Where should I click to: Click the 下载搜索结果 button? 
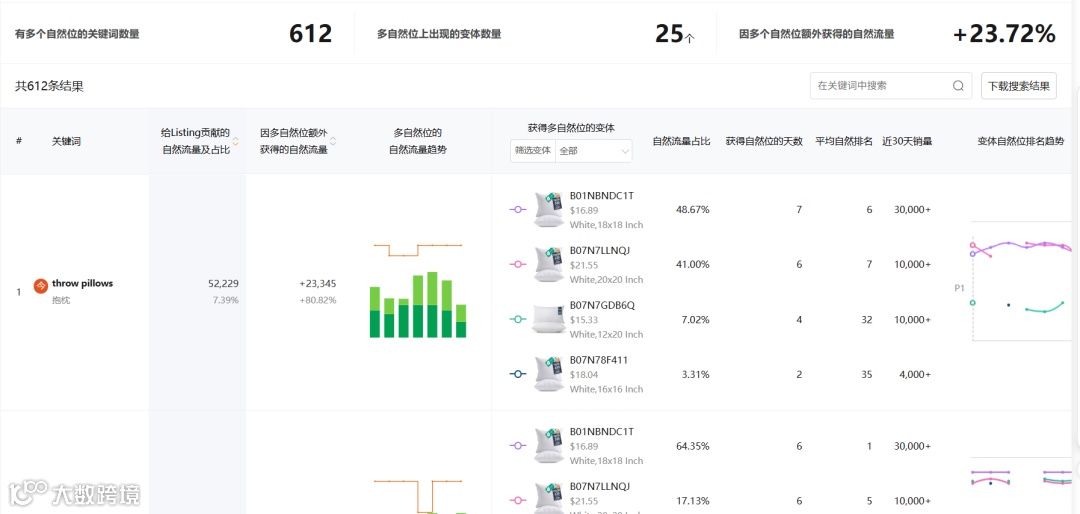pos(1018,86)
